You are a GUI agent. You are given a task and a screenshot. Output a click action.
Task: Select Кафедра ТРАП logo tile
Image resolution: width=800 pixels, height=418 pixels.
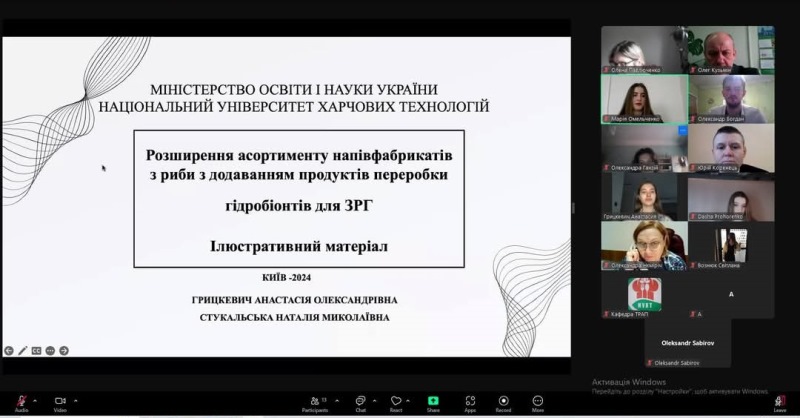click(x=644, y=295)
